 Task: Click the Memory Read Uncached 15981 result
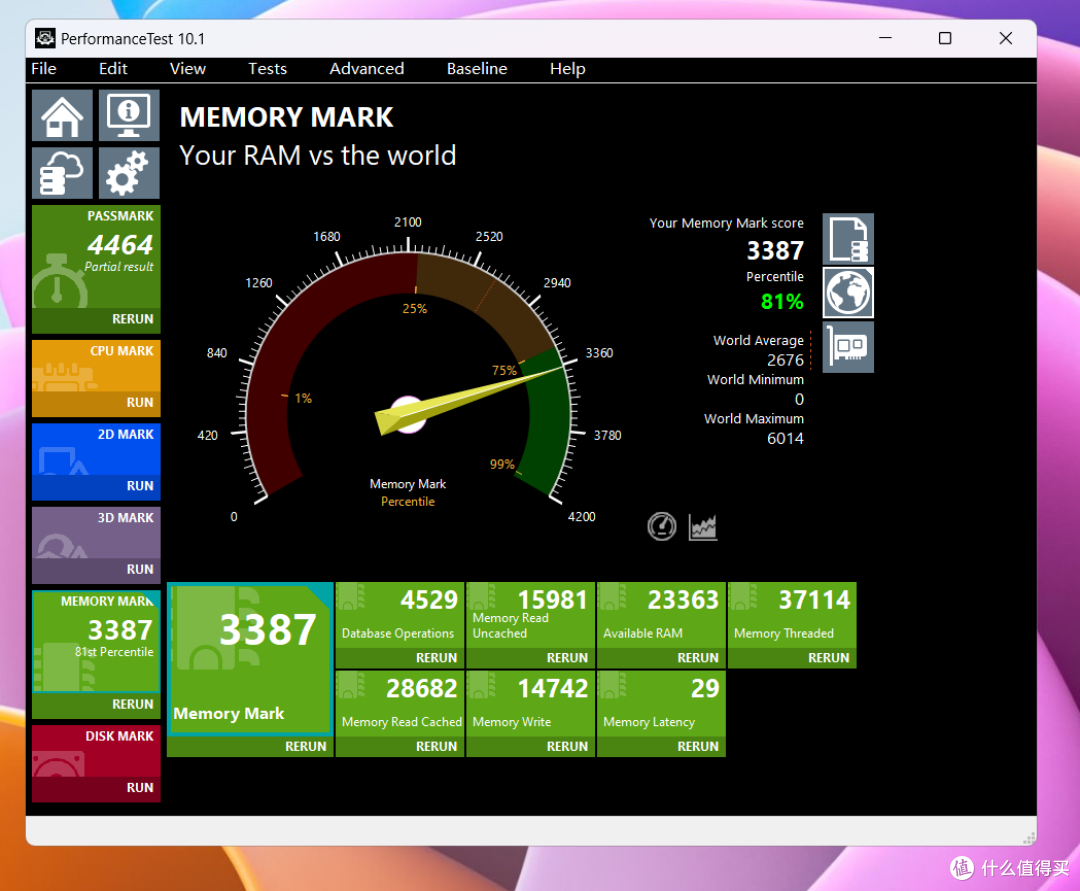pyautogui.click(x=530, y=616)
